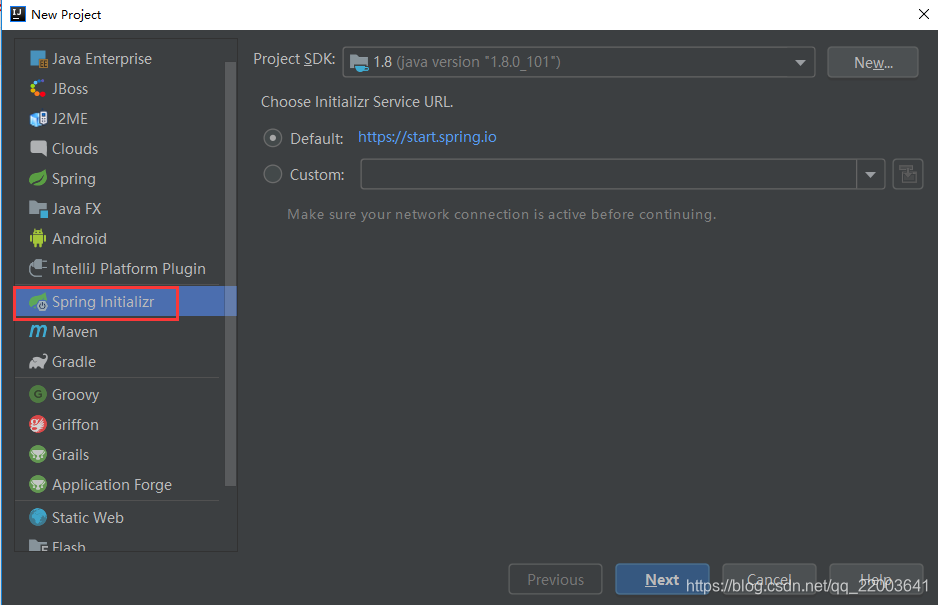Select the Spring Initializr label
Viewport: 938px width, 605px height.
pos(103,302)
